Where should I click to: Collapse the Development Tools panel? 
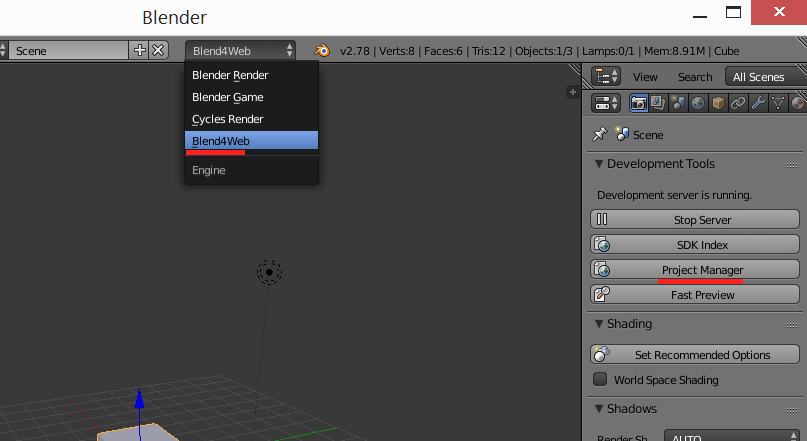[x=599, y=164]
